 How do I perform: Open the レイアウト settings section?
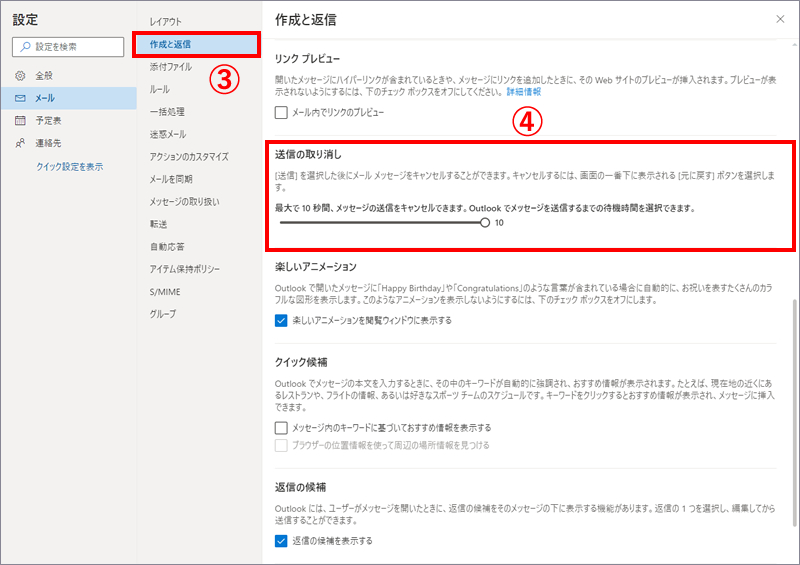pyautogui.click(x=166, y=21)
